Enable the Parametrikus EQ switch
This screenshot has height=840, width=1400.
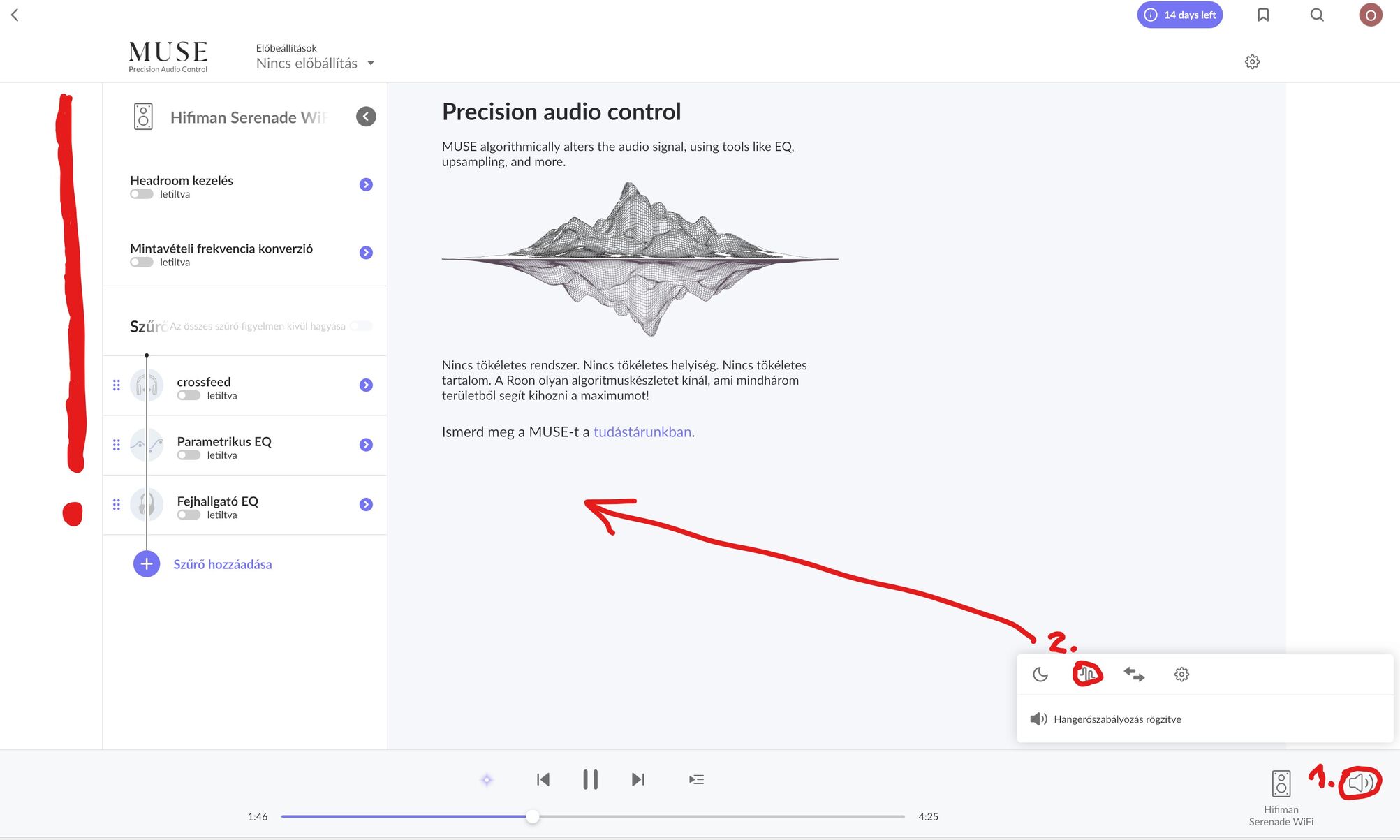pyautogui.click(x=189, y=455)
